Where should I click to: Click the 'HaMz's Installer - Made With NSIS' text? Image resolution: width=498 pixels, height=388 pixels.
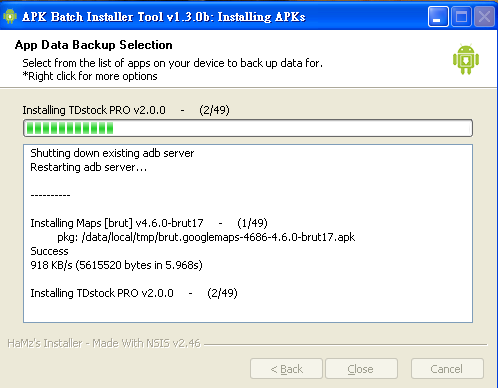point(104,343)
